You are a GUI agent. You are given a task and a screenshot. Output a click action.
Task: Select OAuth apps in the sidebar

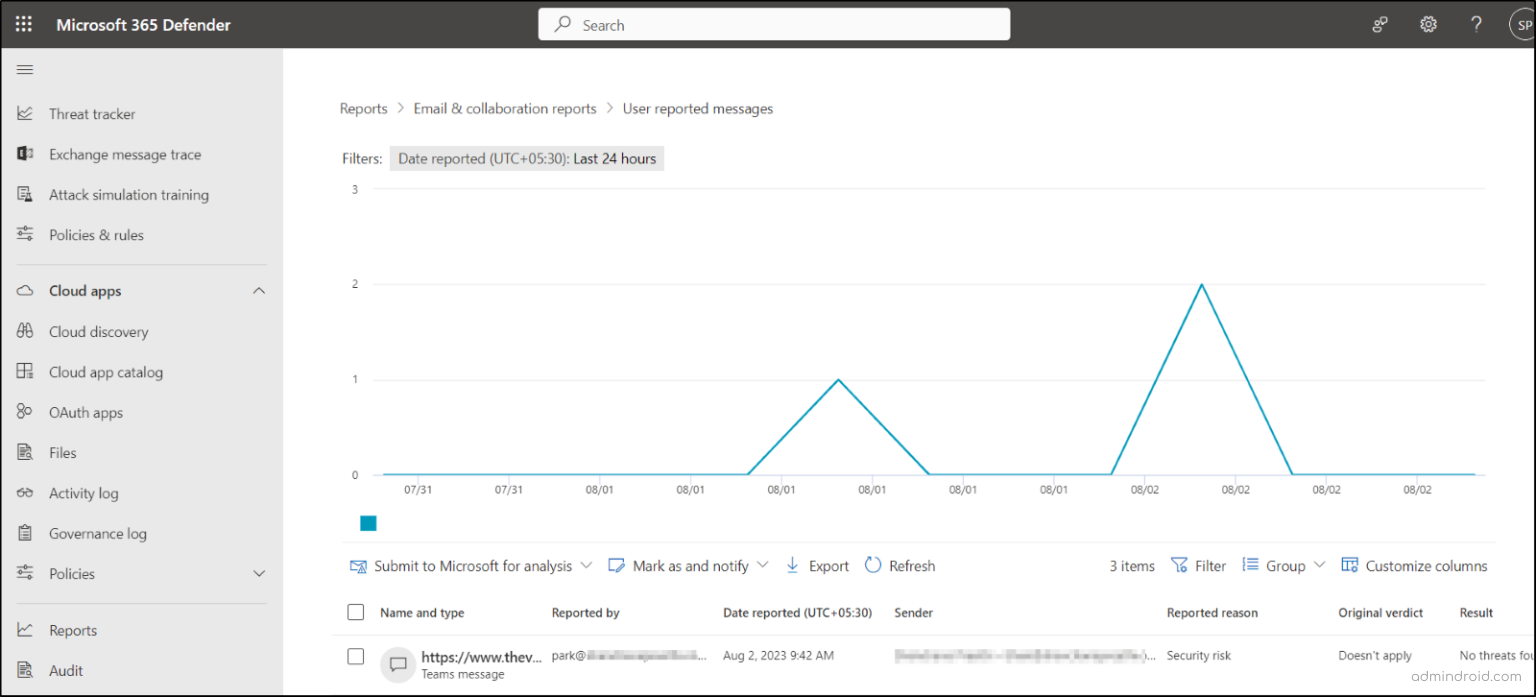[84, 411]
